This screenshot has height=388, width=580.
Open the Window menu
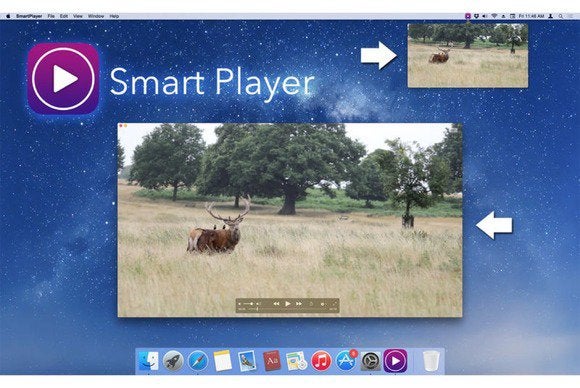96,16
